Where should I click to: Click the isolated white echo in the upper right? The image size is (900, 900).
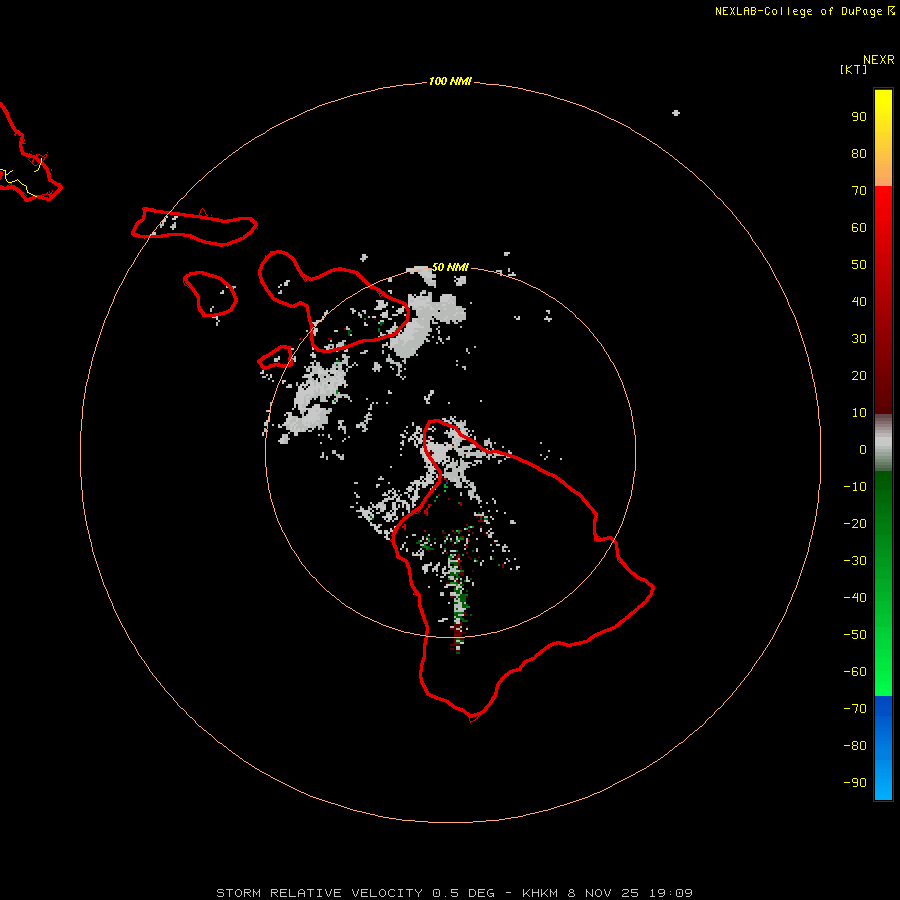pyautogui.click(x=676, y=112)
